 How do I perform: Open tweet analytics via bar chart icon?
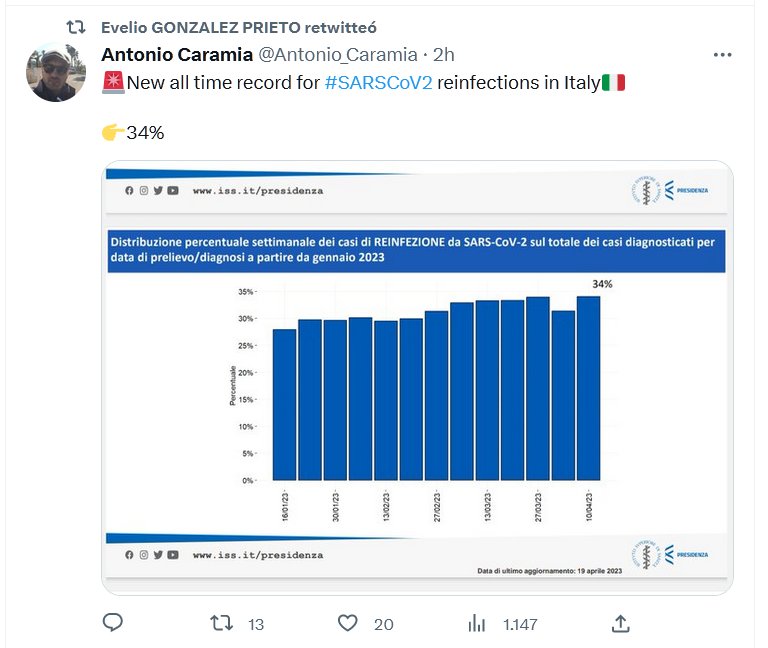pyautogui.click(x=477, y=623)
